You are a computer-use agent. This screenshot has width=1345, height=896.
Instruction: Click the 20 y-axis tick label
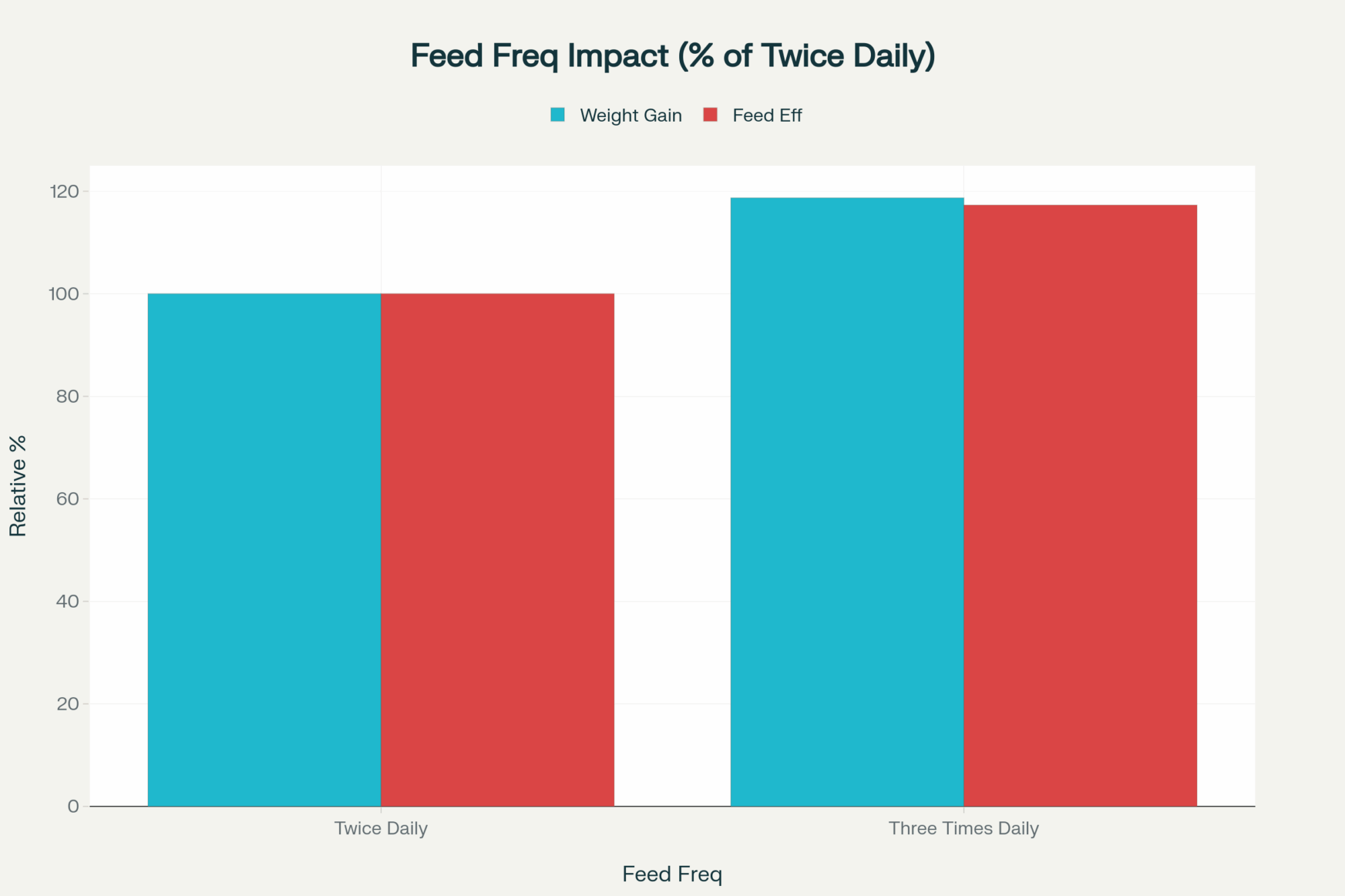67,704
